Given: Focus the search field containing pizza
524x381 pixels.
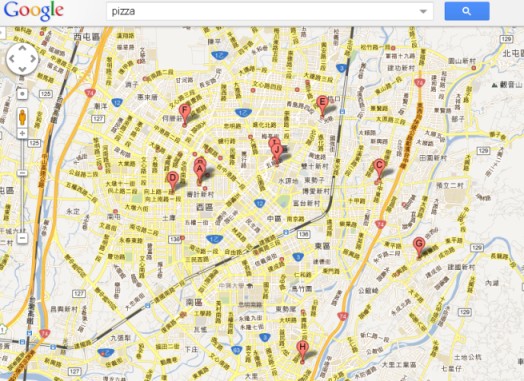Looking at the screenshot, I should (269, 11).
